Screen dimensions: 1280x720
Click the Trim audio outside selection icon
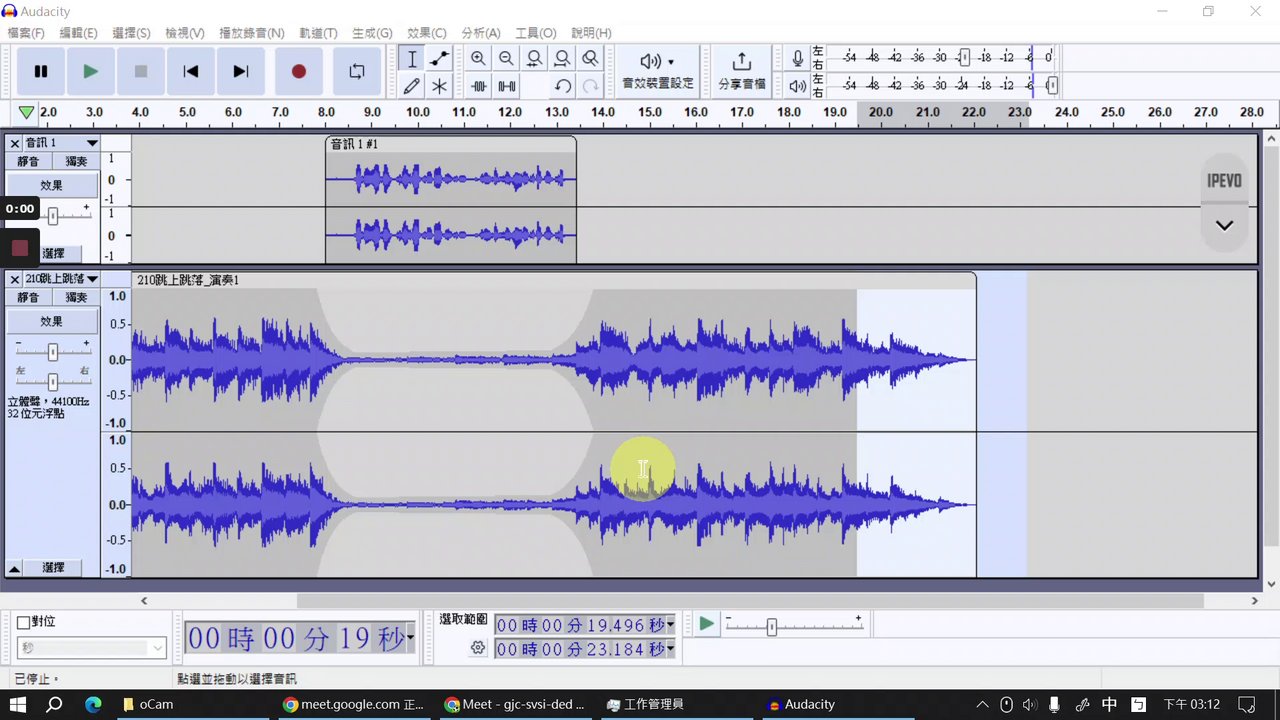click(479, 86)
